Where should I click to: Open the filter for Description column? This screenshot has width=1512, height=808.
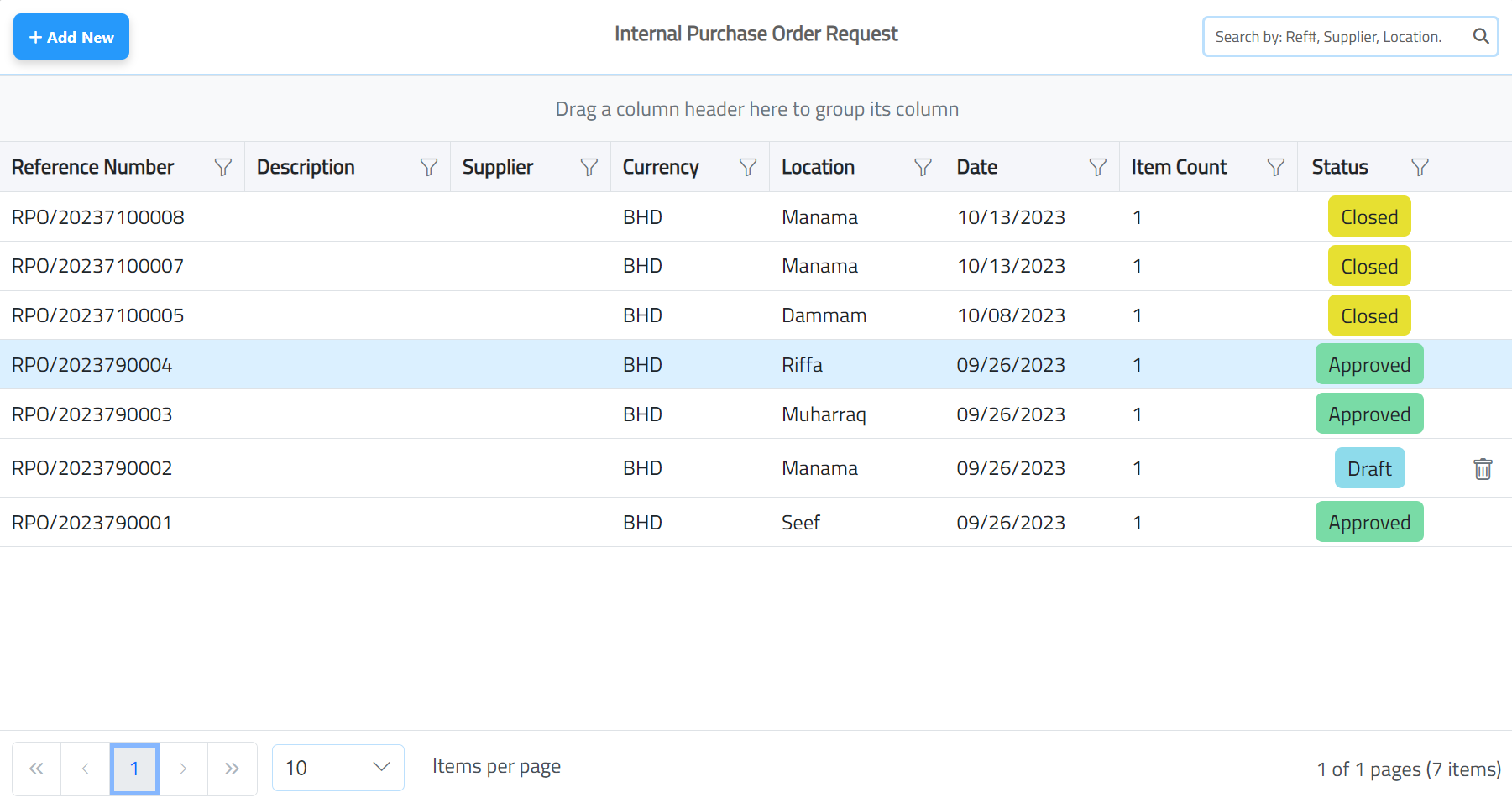tap(429, 166)
